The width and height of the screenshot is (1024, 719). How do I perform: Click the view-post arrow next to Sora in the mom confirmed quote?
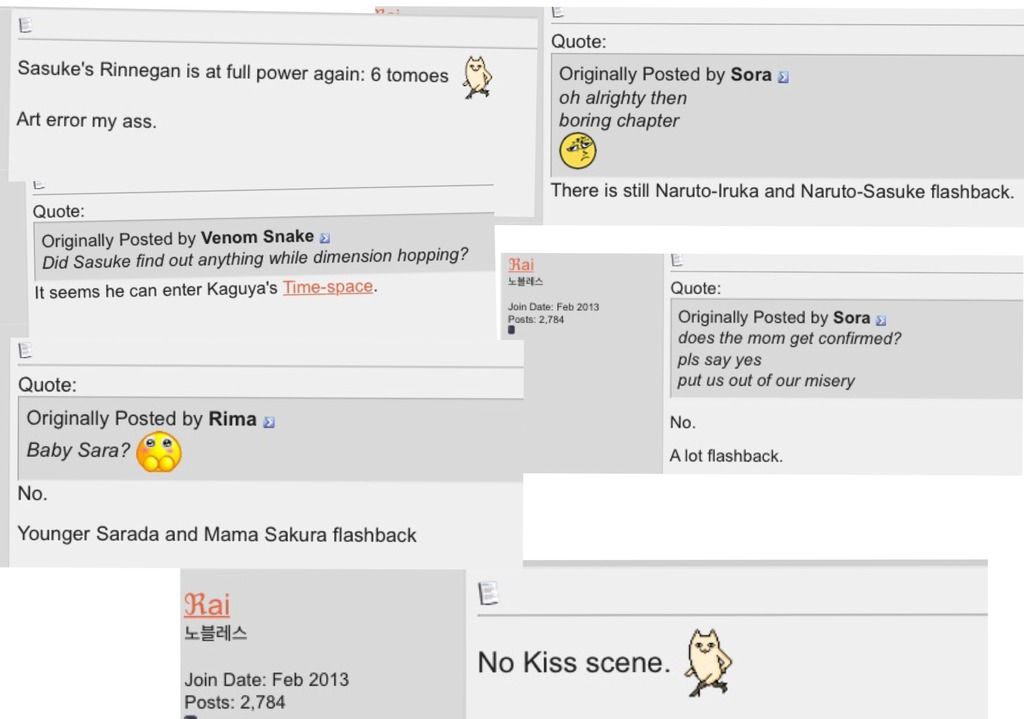(x=881, y=319)
